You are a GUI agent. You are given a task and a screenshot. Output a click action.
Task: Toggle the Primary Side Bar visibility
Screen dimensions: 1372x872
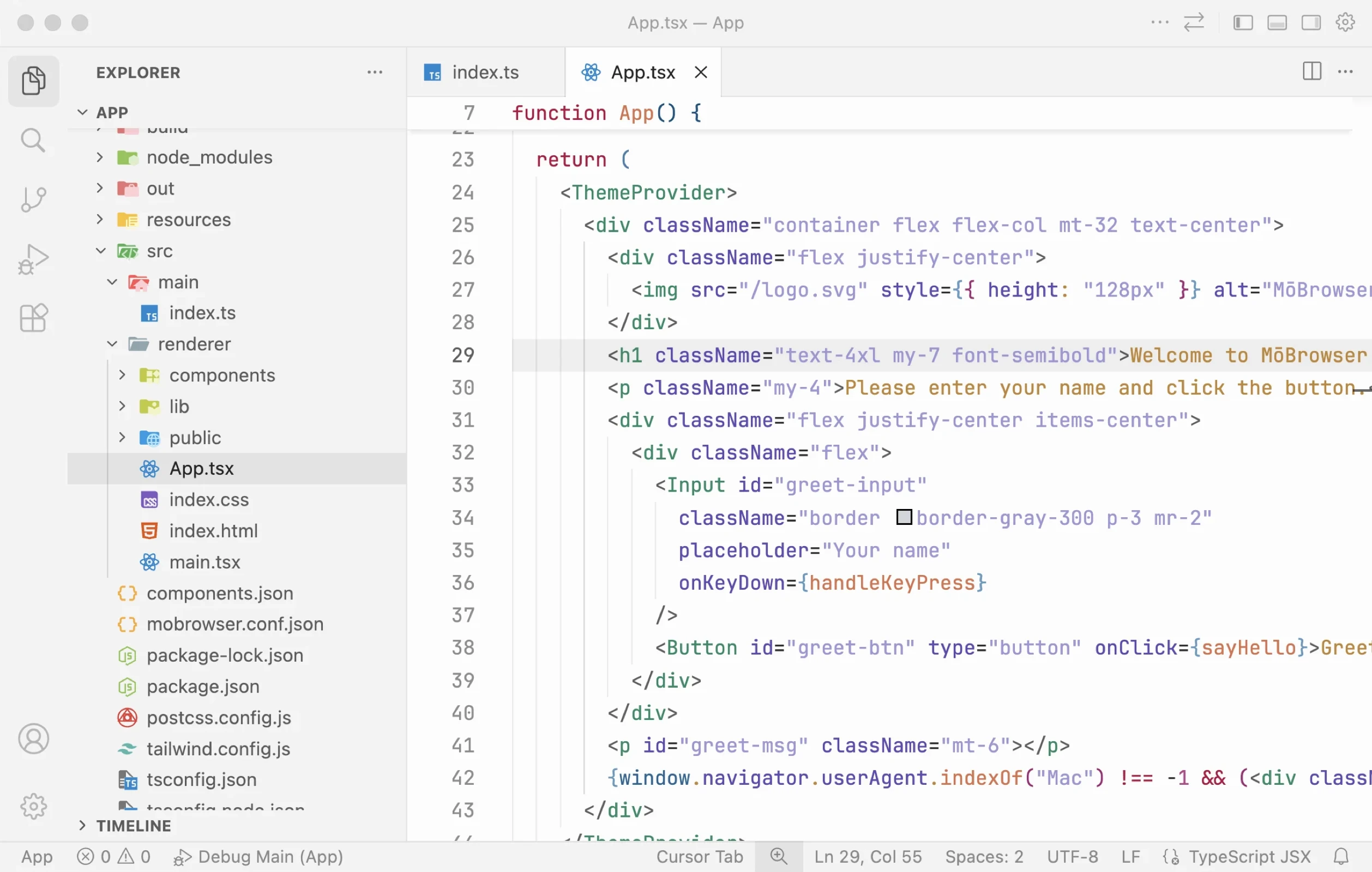pyautogui.click(x=1243, y=22)
